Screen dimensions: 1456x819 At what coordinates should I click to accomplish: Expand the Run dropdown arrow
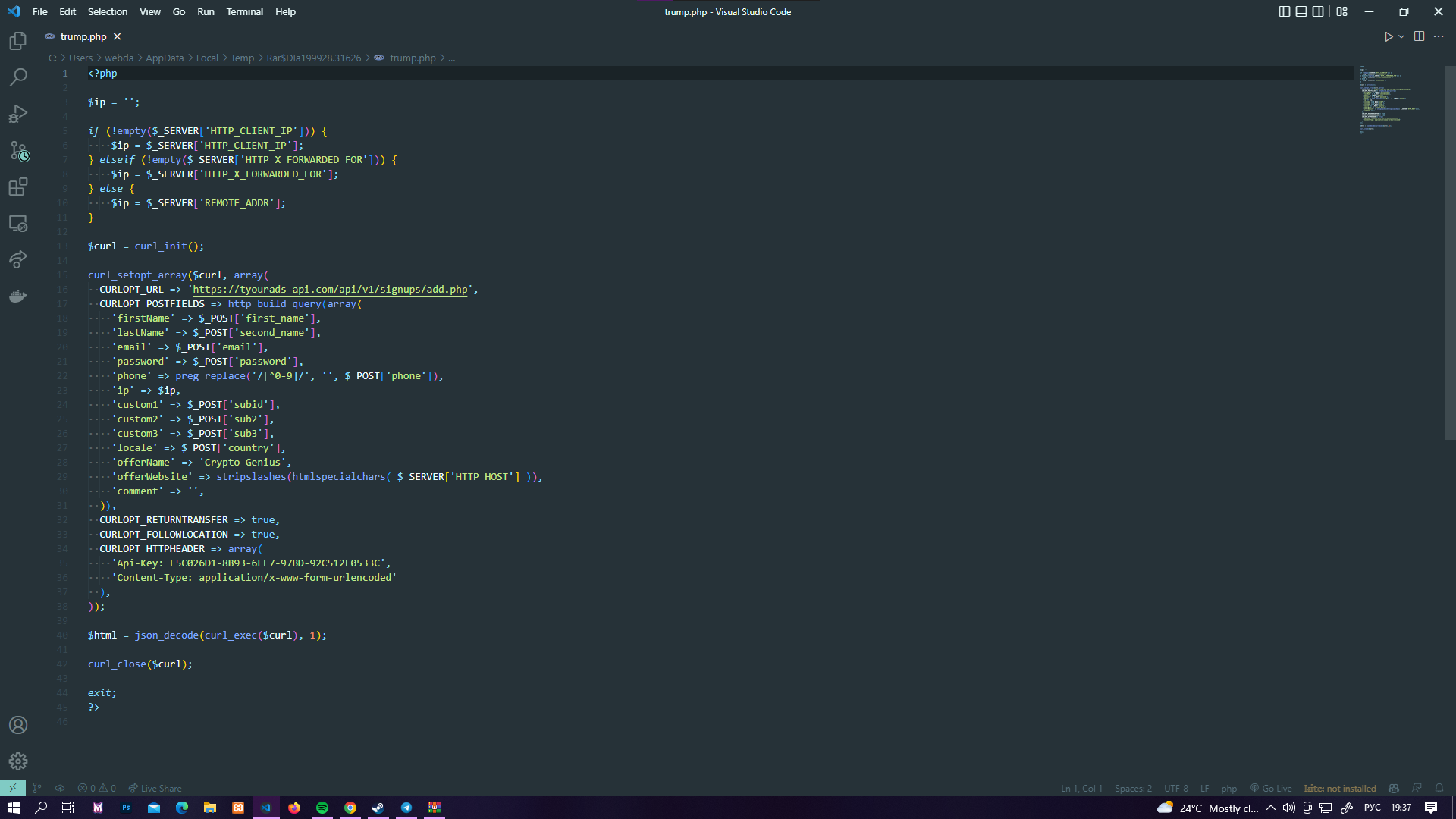coord(1401,36)
